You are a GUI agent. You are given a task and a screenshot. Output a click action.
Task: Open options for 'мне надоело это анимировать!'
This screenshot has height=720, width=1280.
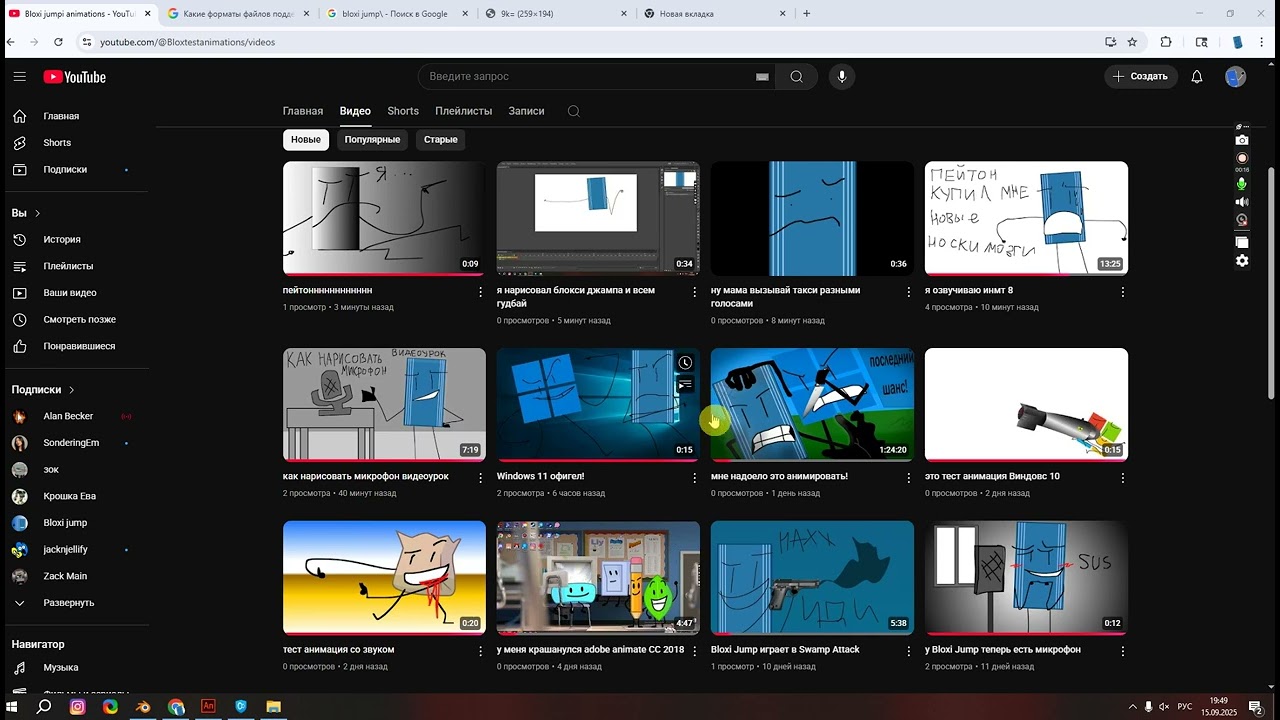point(909,478)
